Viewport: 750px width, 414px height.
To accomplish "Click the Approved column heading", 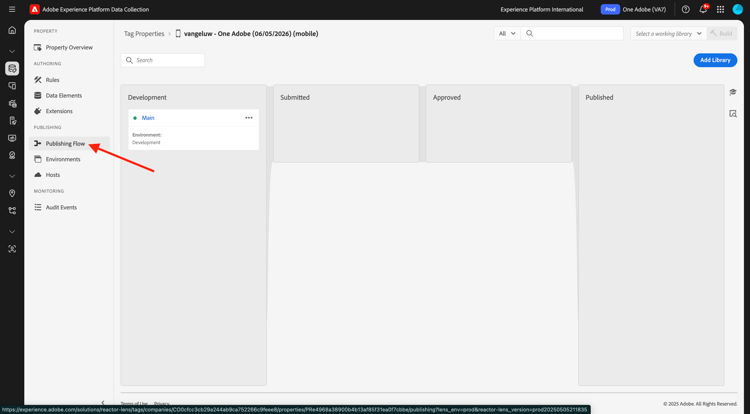I will pyautogui.click(x=447, y=97).
